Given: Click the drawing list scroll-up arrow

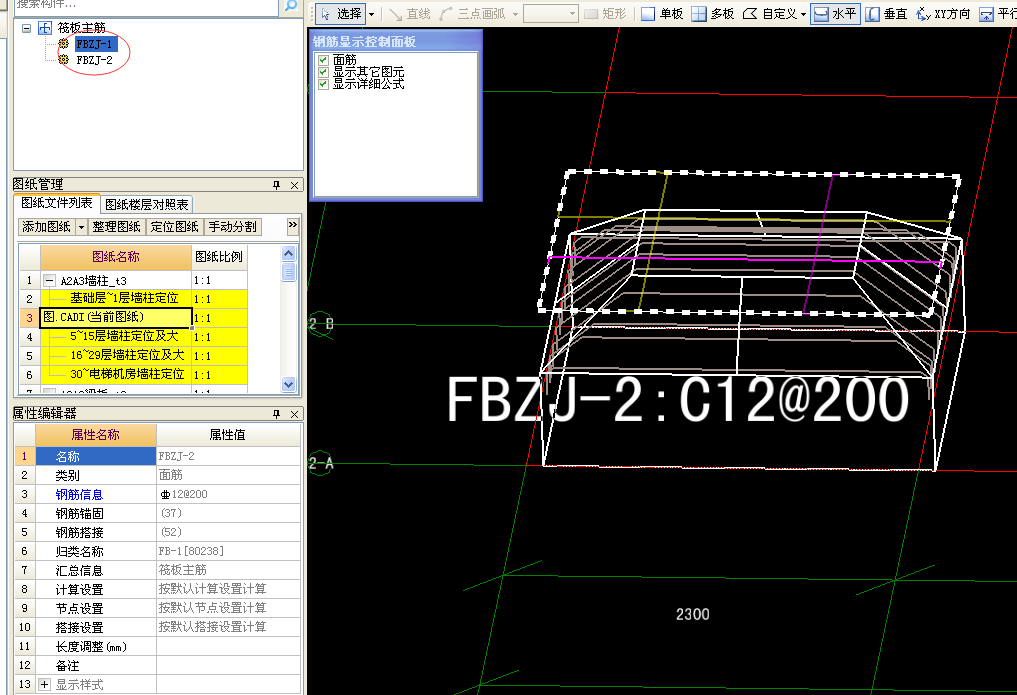Looking at the screenshot, I should pos(289,253).
